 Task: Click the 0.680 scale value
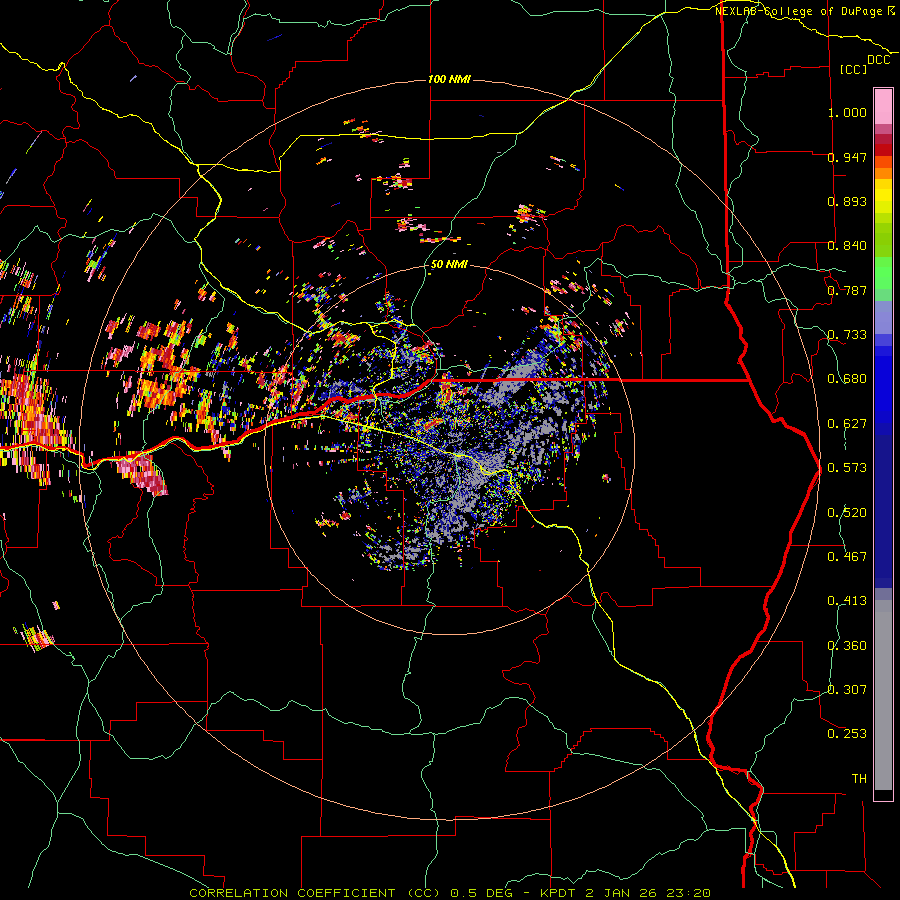click(x=847, y=379)
